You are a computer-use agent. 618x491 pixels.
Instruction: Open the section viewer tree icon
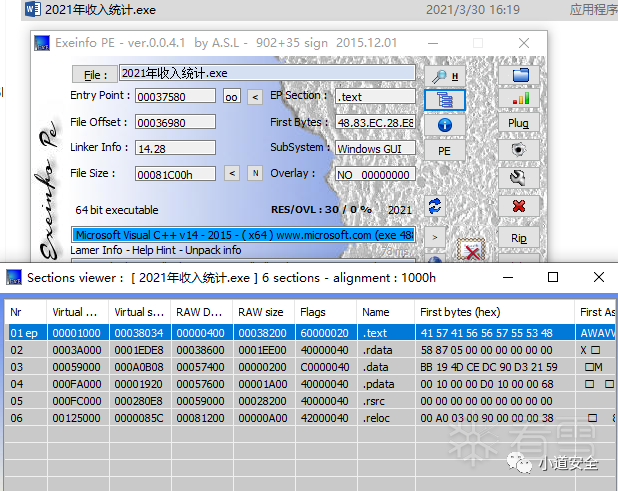tap(445, 100)
